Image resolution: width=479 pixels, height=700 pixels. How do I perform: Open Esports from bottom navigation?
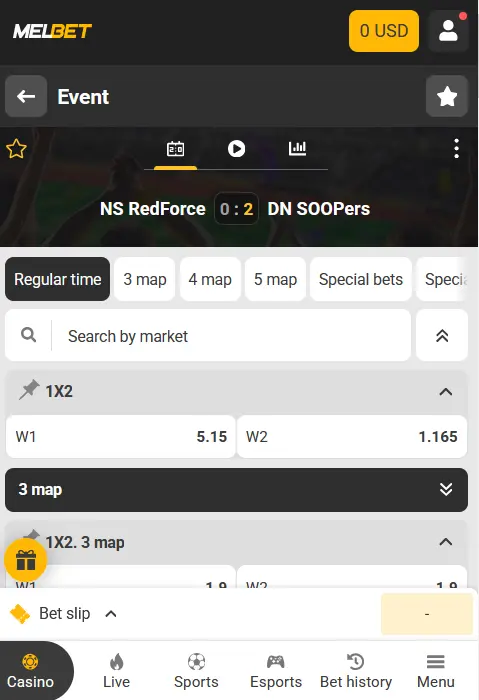pos(276,671)
